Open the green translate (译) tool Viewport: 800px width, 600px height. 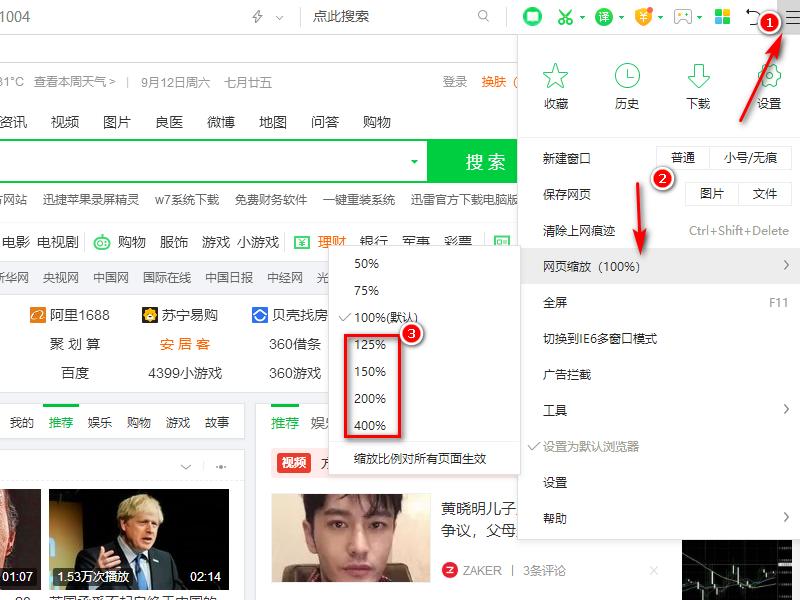tap(605, 16)
